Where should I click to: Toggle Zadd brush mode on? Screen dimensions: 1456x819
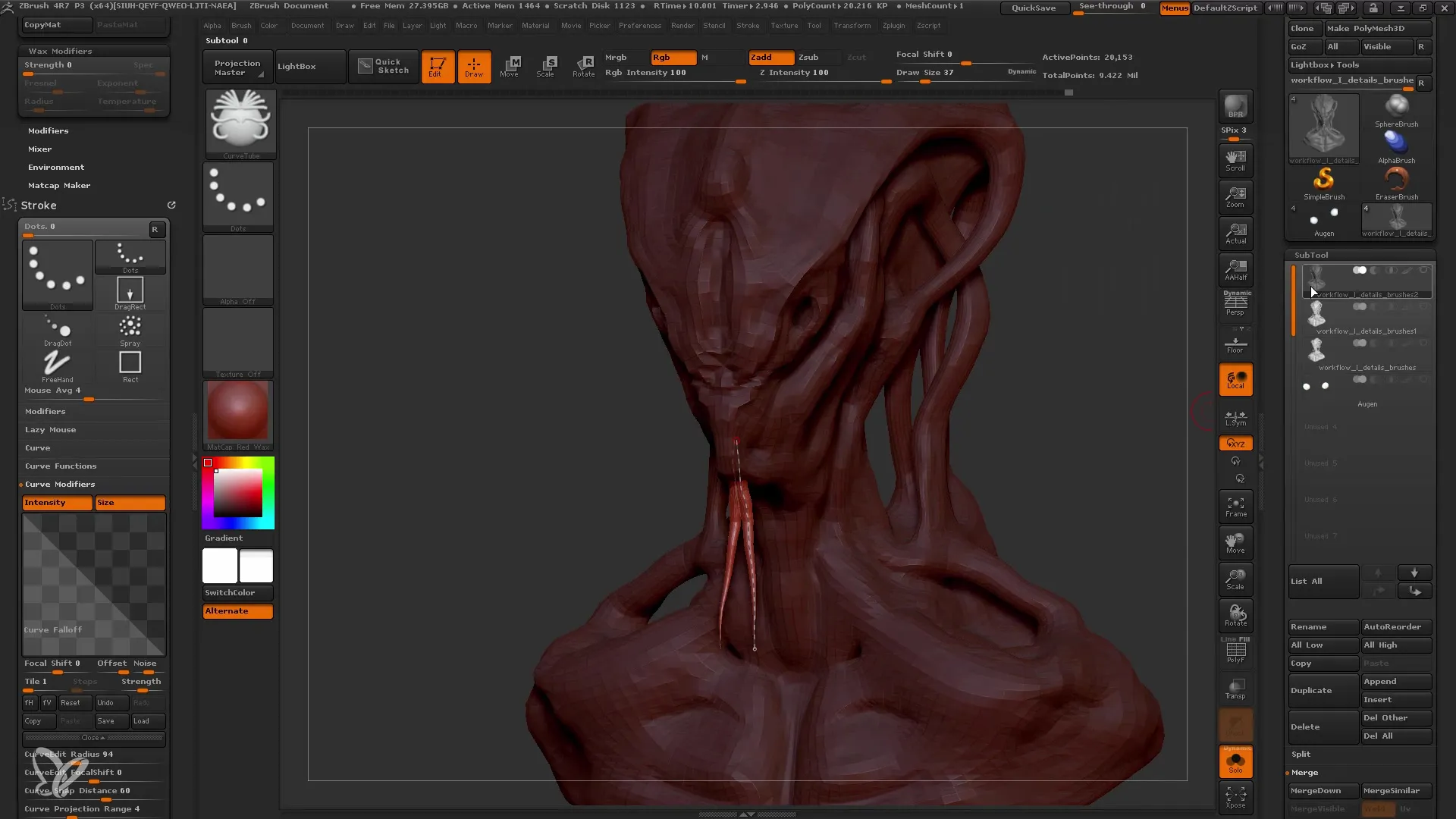pyautogui.click(x=762, y=57)
